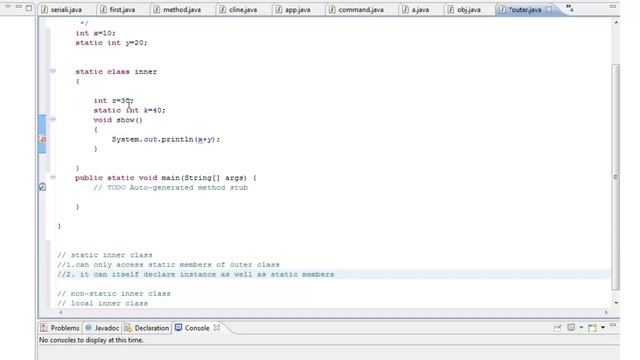
Task: Show the hidden editor tabs list
Action: [x=569, y=8]
